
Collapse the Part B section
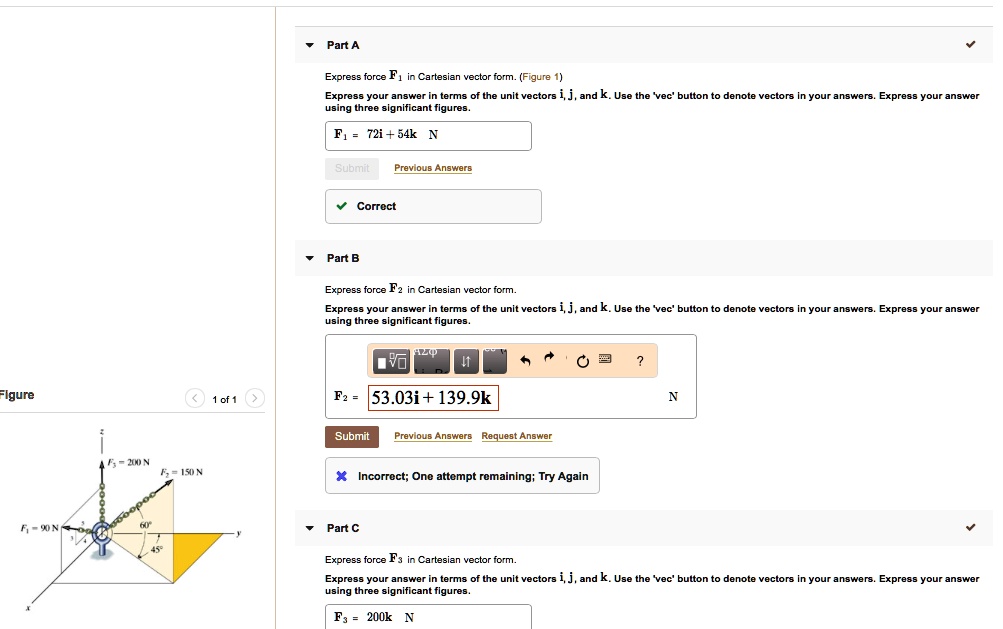309,257
